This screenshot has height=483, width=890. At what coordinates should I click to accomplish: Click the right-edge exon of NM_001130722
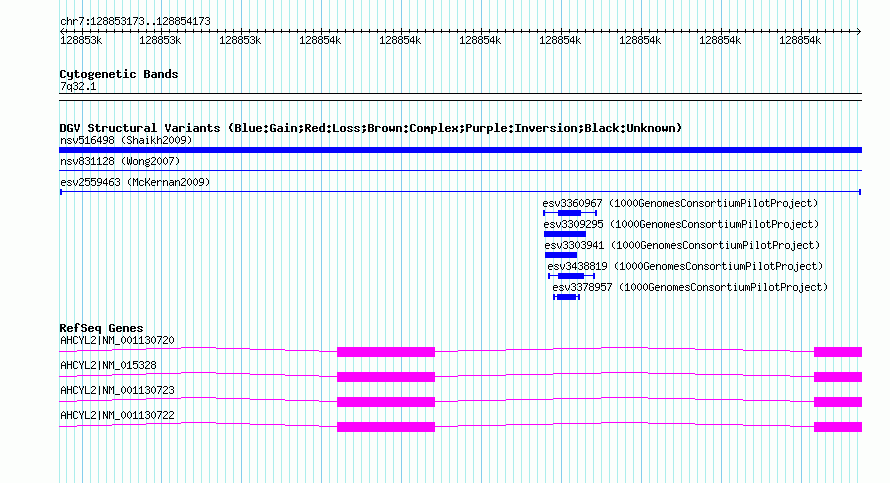(x=838, y=427)
